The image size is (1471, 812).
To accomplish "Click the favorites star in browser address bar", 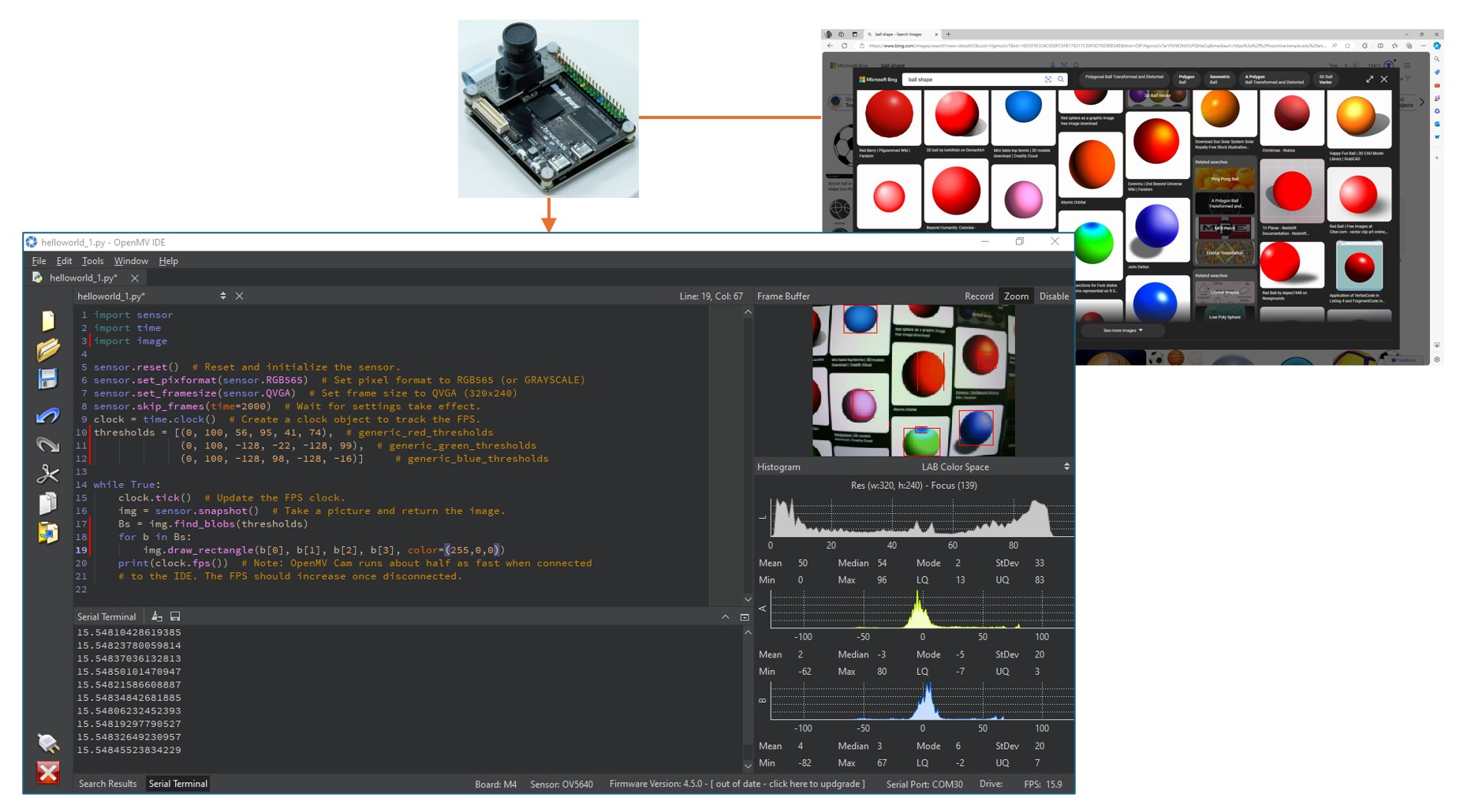I will tap(1347, 46).
